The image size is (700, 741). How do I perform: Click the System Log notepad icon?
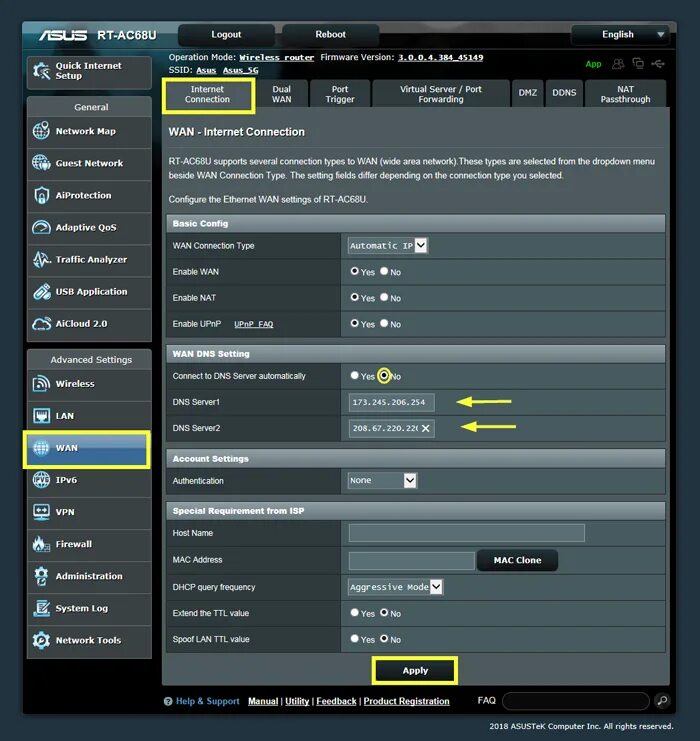[x=41, y=608]
